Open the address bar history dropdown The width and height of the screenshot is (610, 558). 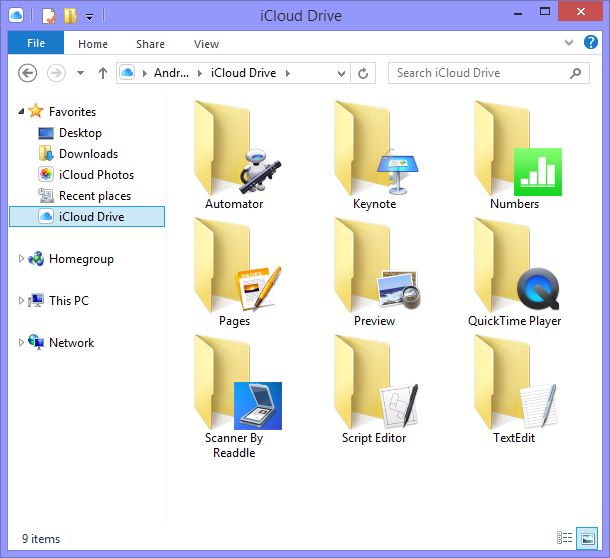[x=342, y=73]
